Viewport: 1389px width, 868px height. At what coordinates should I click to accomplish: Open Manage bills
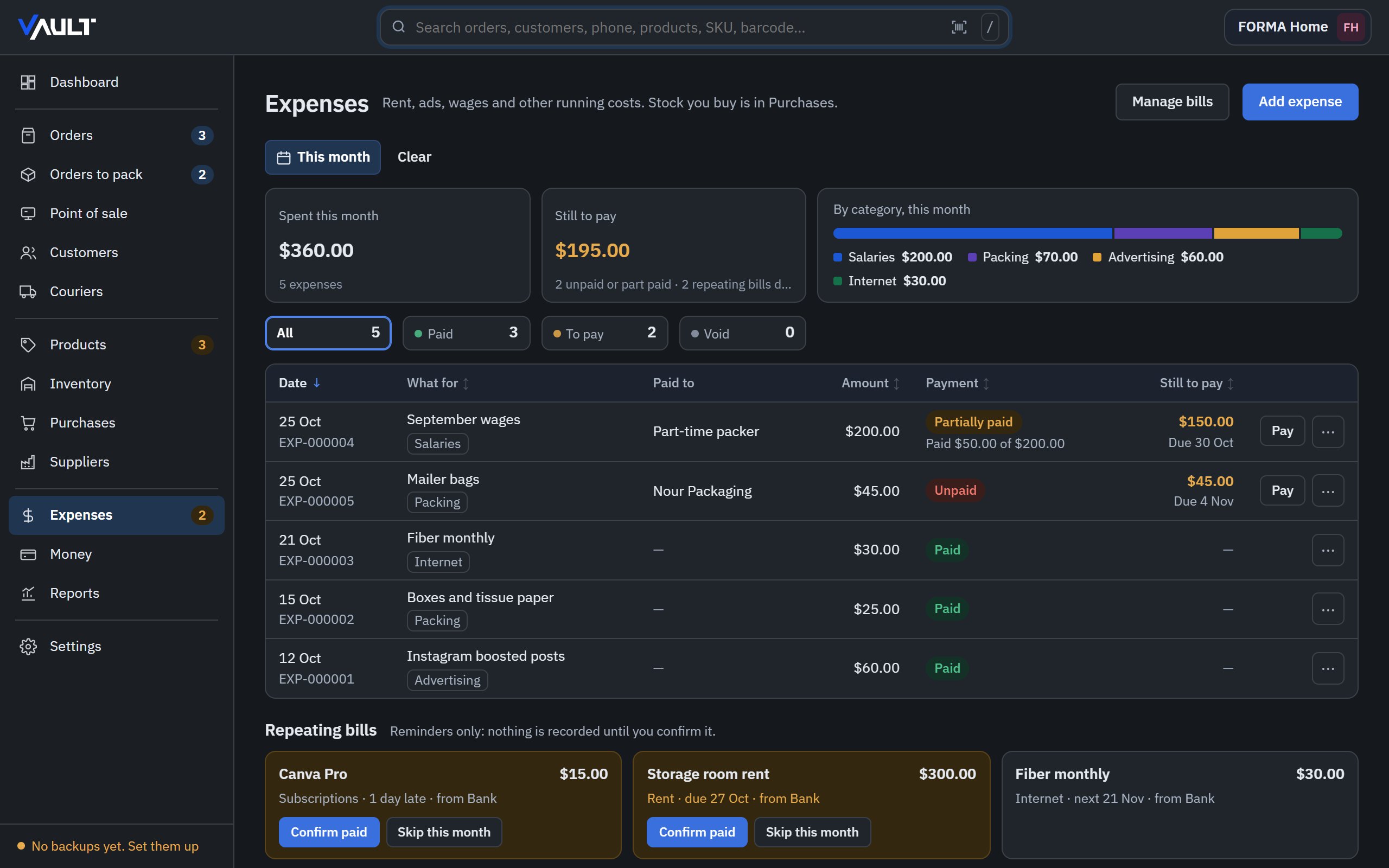[1172, 101]
